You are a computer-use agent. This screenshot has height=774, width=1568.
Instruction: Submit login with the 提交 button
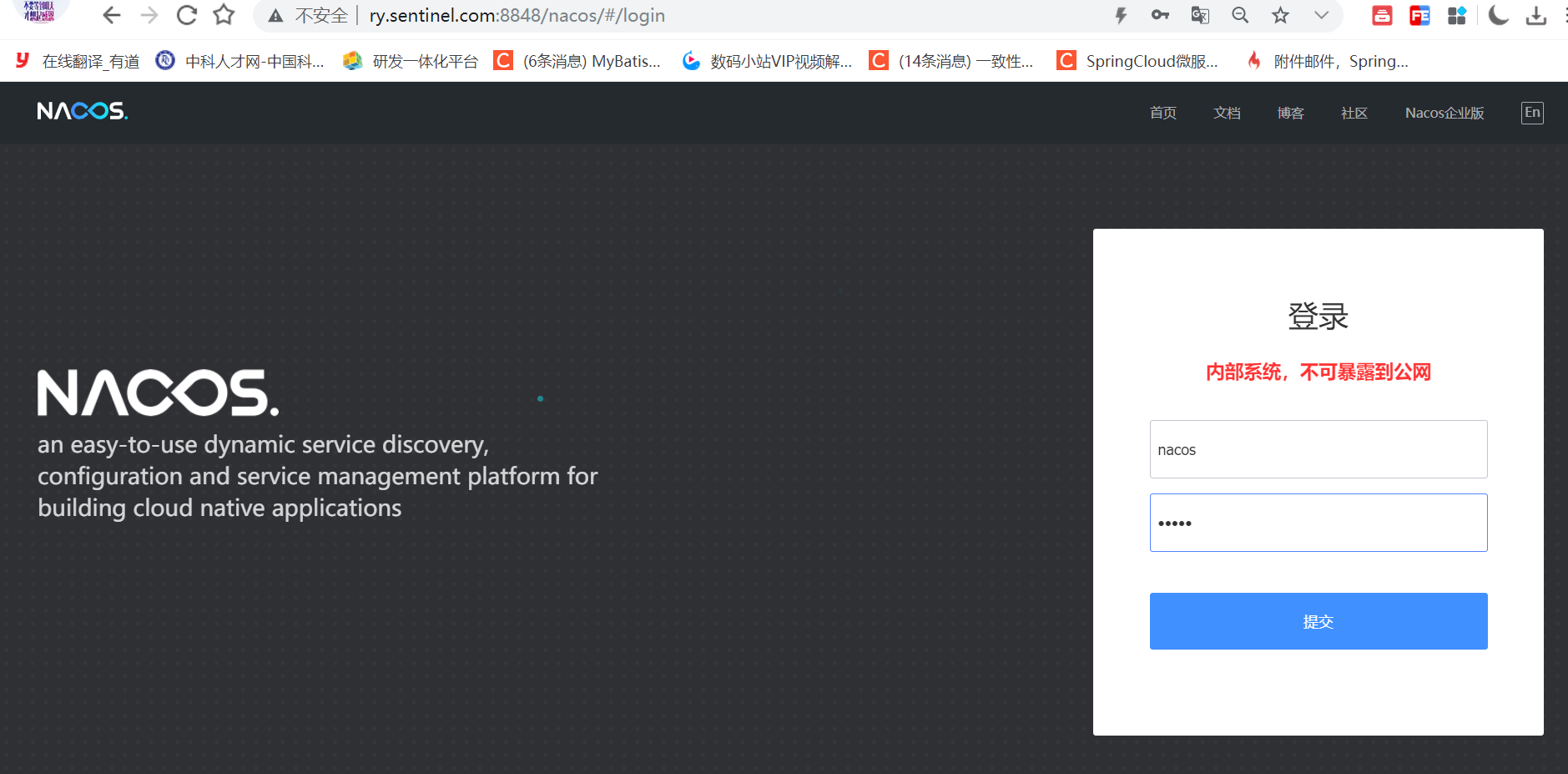1318,621
